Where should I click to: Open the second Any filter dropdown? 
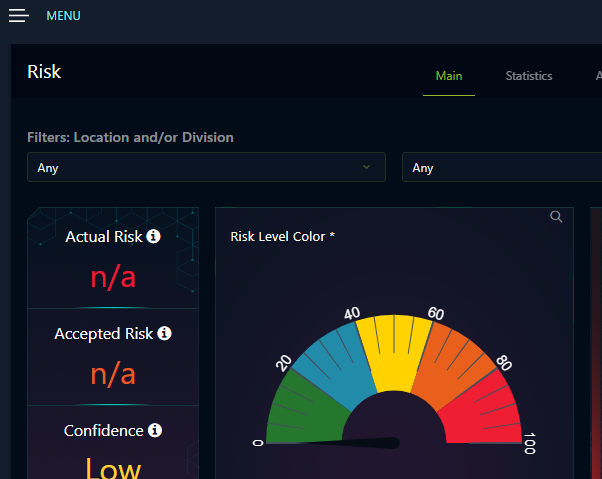tap(500, 167)
